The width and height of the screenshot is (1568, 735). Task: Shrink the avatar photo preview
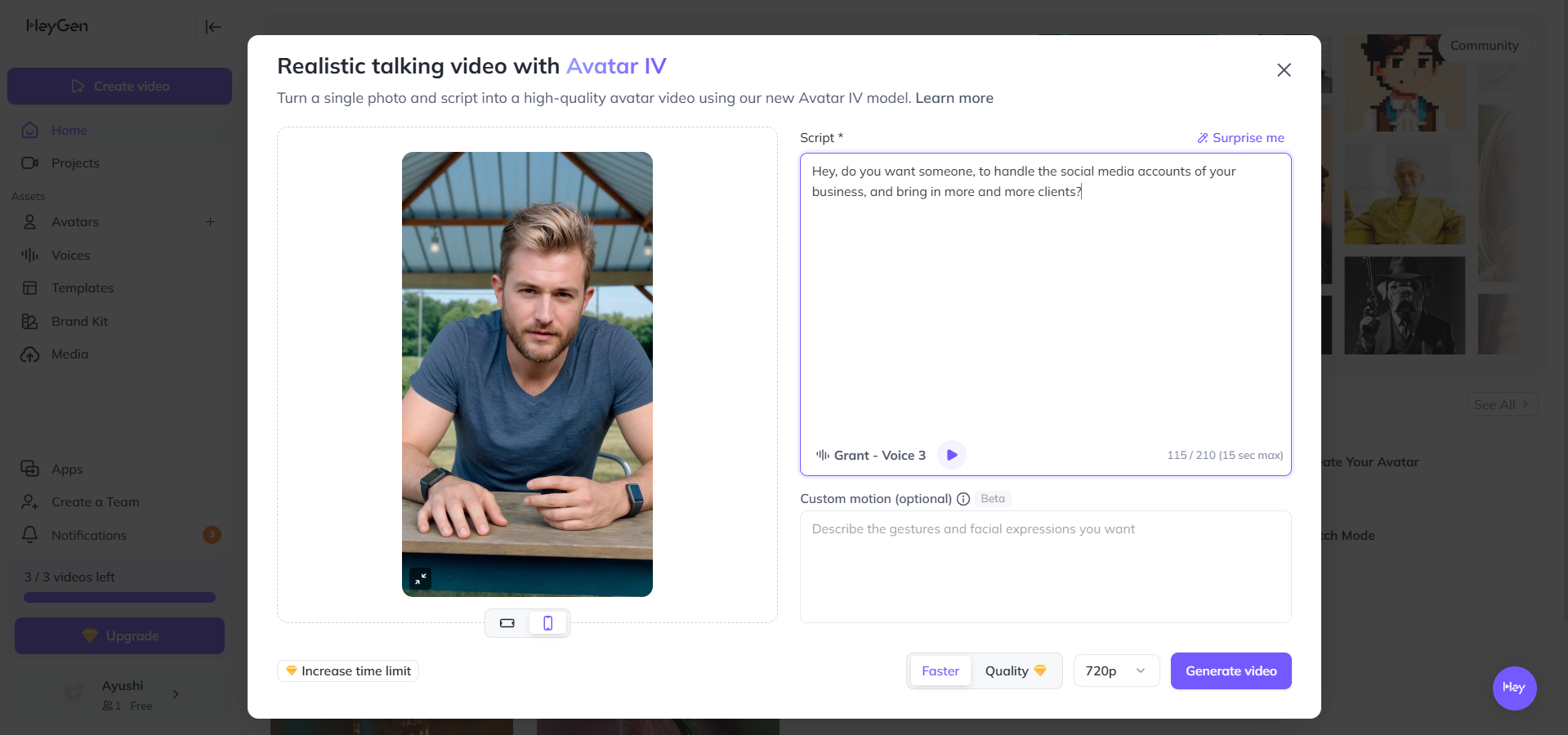420,579
